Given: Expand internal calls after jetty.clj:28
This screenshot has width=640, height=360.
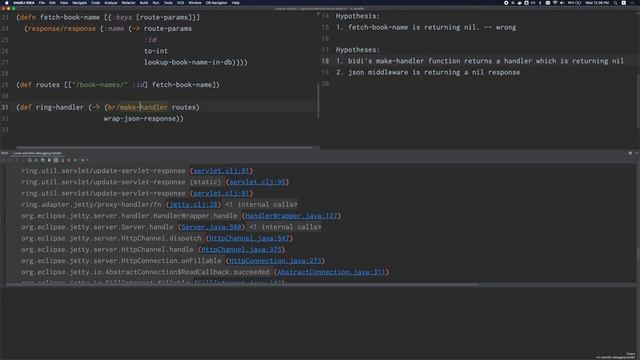Looking at the screenshot, I should tap(261, 204).
